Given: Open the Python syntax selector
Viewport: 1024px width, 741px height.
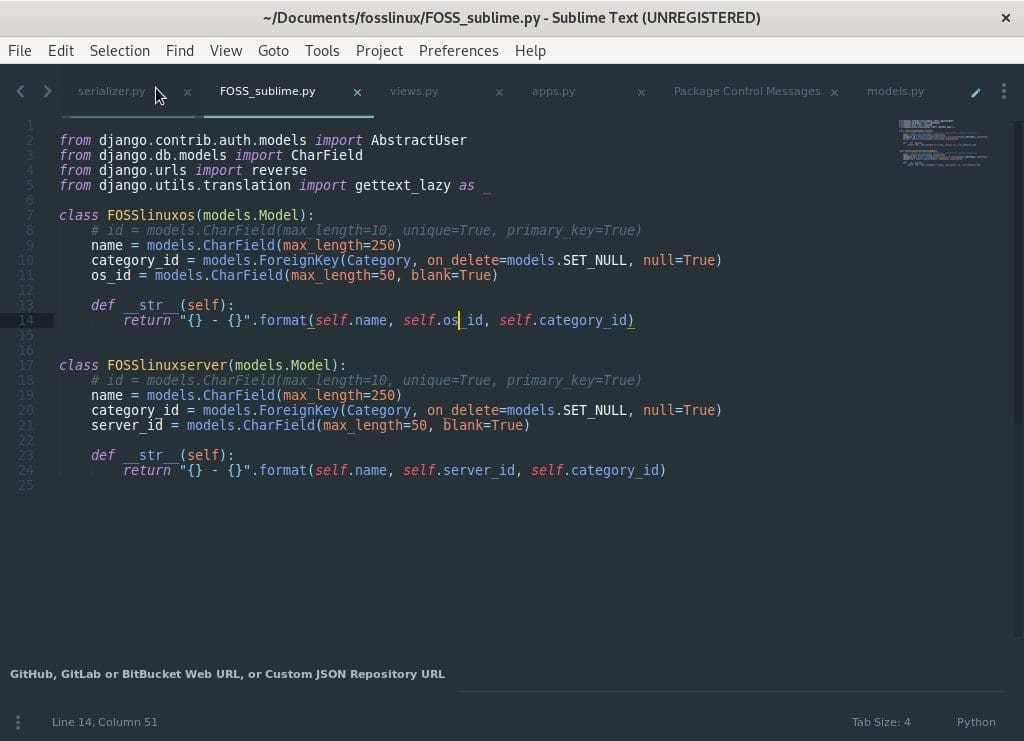Looking at the screenshot, I should (x=975, y=722).
